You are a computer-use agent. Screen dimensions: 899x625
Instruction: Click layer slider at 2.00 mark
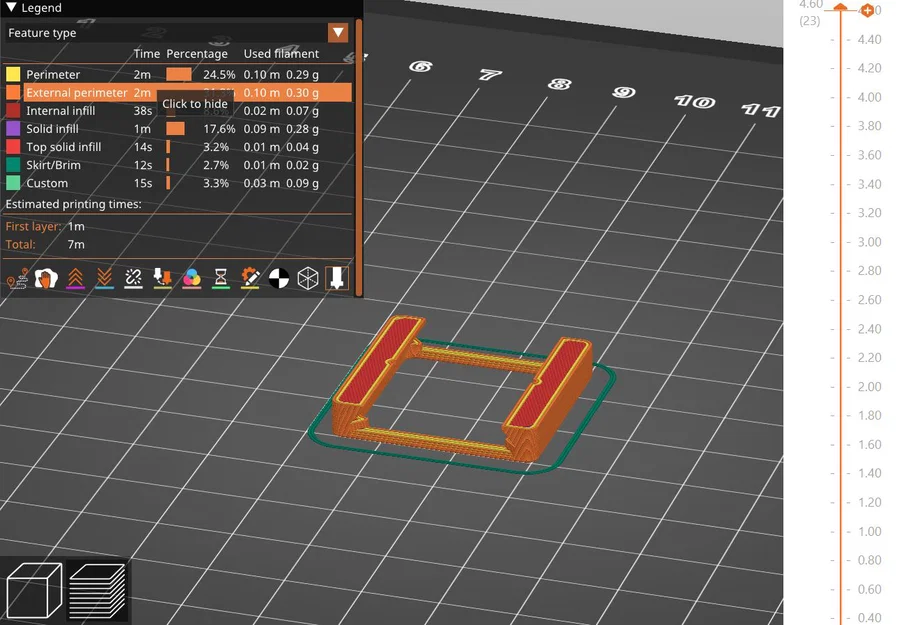841,386
